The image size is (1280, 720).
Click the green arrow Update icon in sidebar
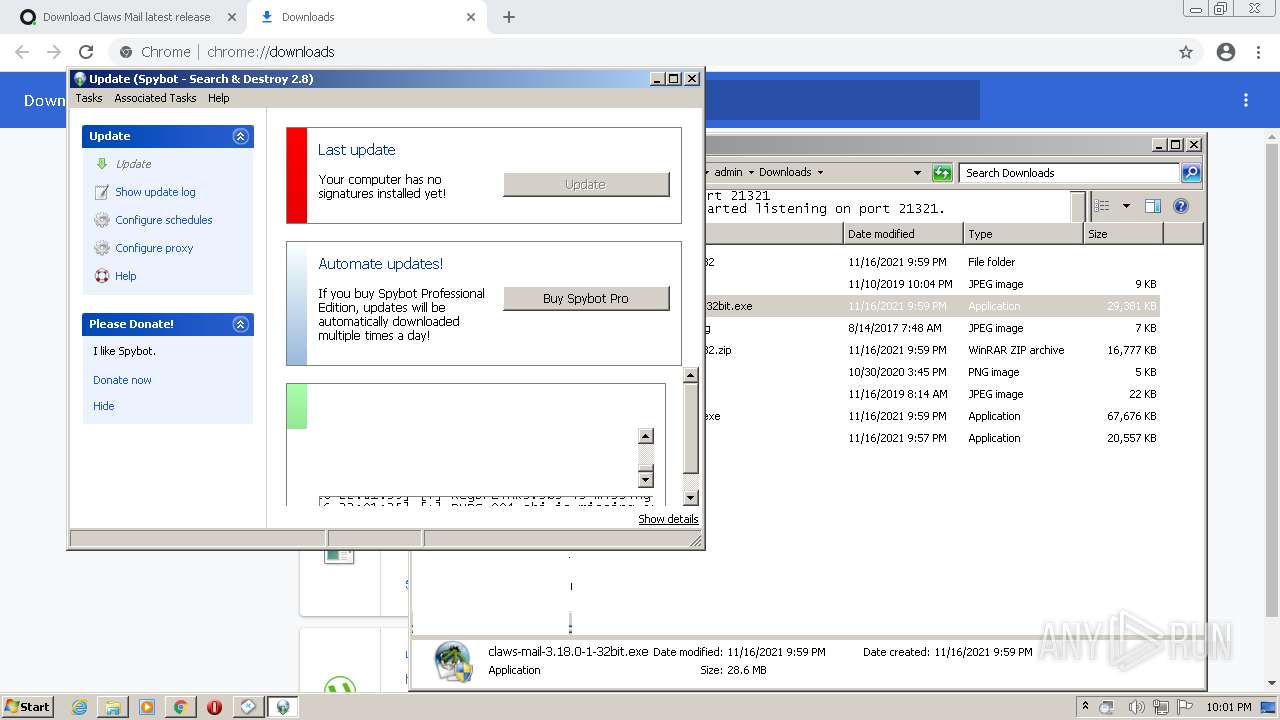101,164
